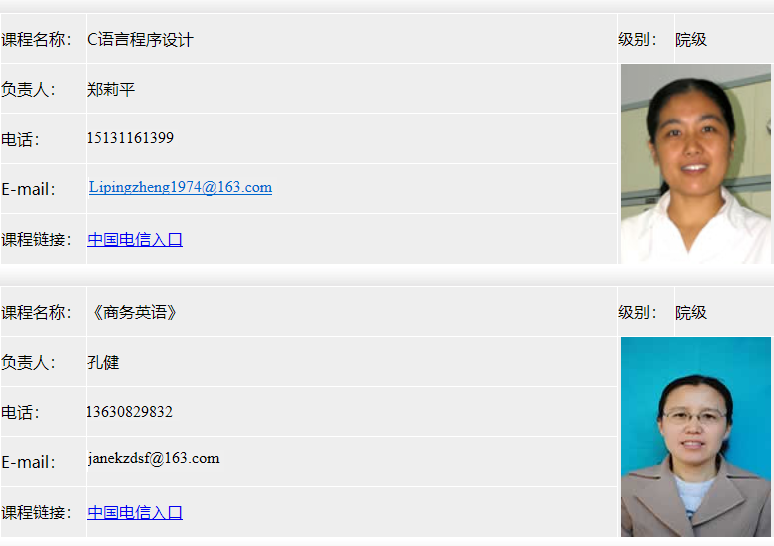Screen dimensions: 774x546
Task: Click the 课程链接 label of second course
Action: (x=37, y=512)
